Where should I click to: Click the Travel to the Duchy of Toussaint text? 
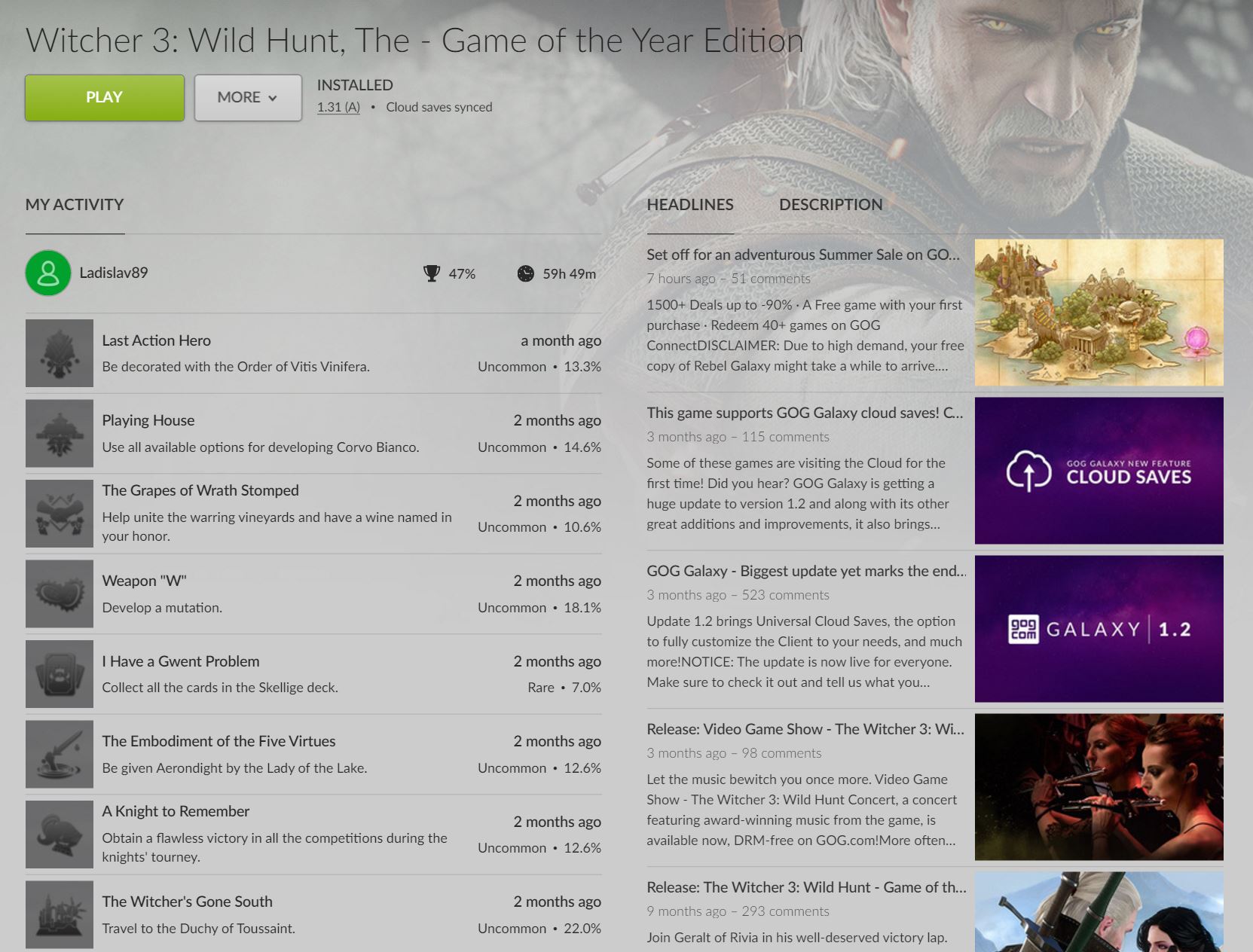[x=199, y=929]
